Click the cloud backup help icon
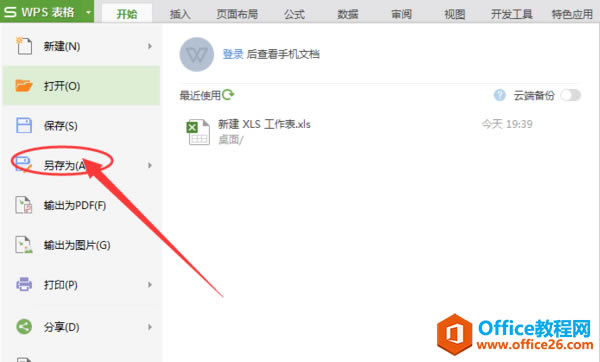 (499, 95)
